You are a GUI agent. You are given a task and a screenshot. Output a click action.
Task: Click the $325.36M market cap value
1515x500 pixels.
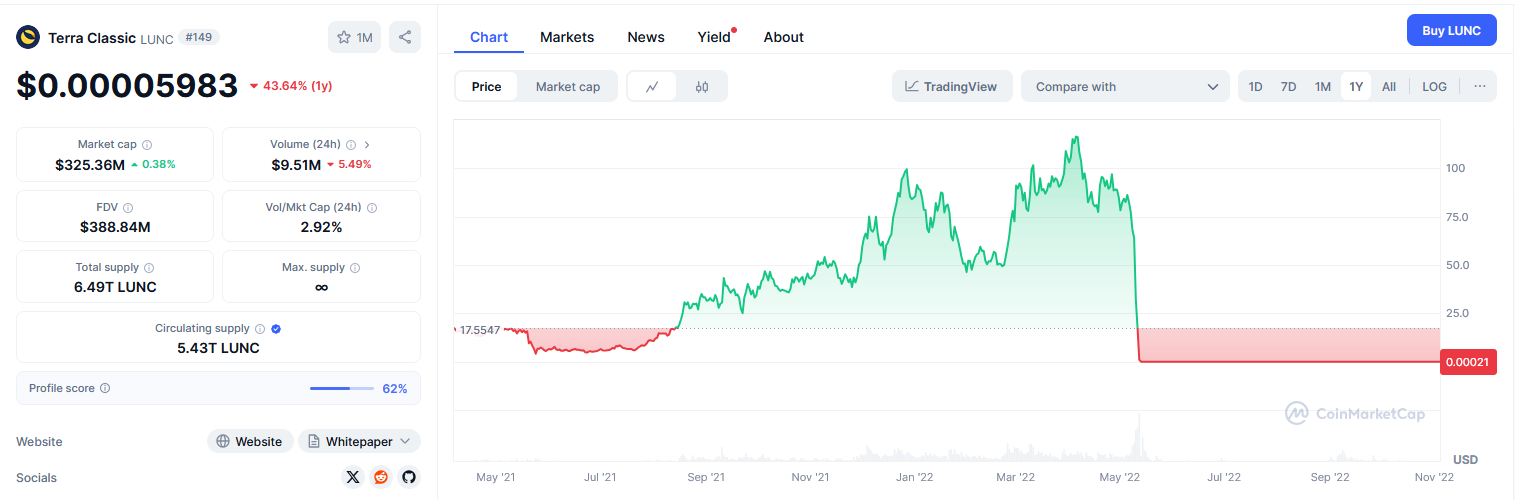tap(90, 164)
